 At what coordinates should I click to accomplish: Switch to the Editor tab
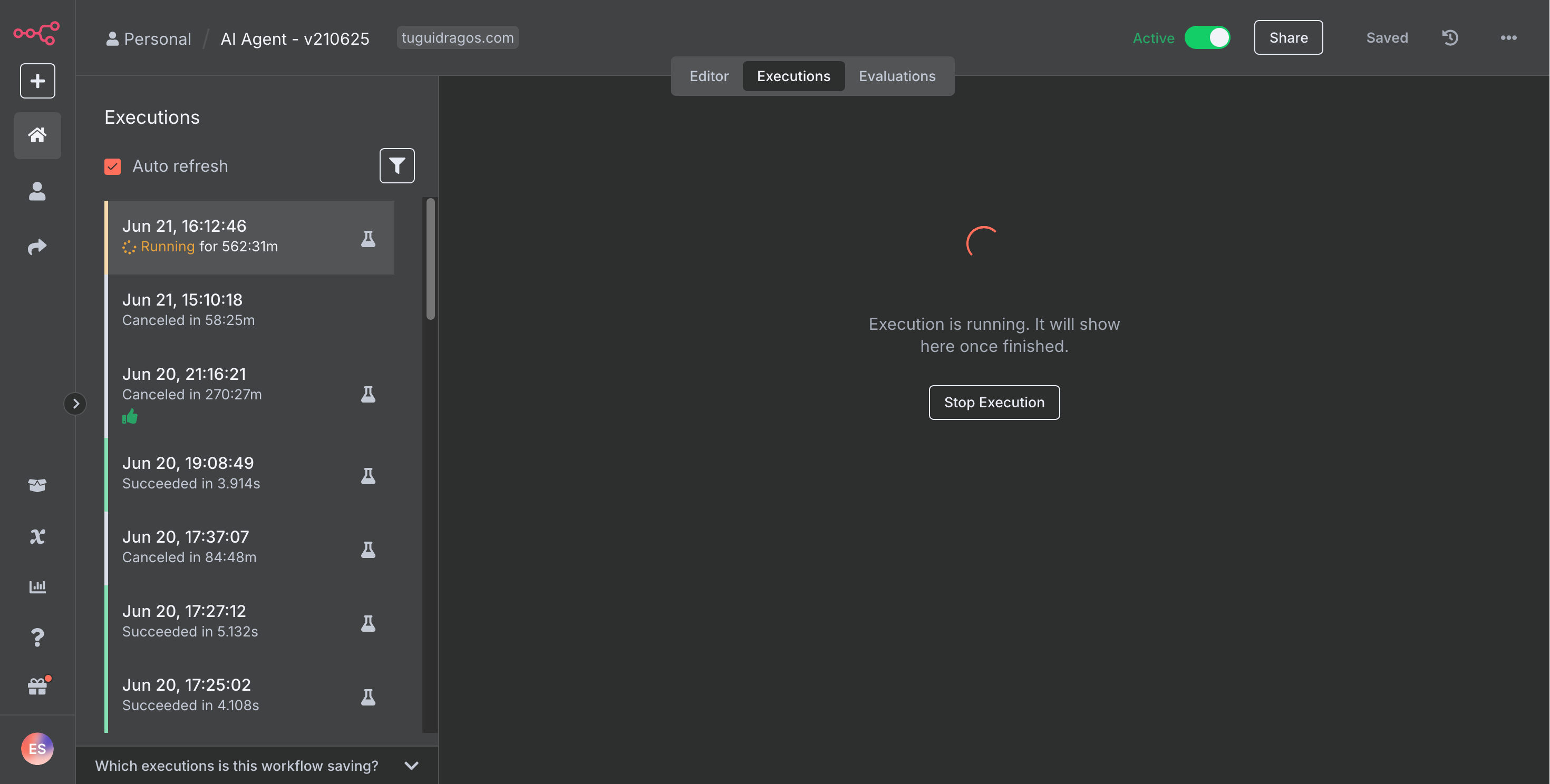(x=708, y=76)
